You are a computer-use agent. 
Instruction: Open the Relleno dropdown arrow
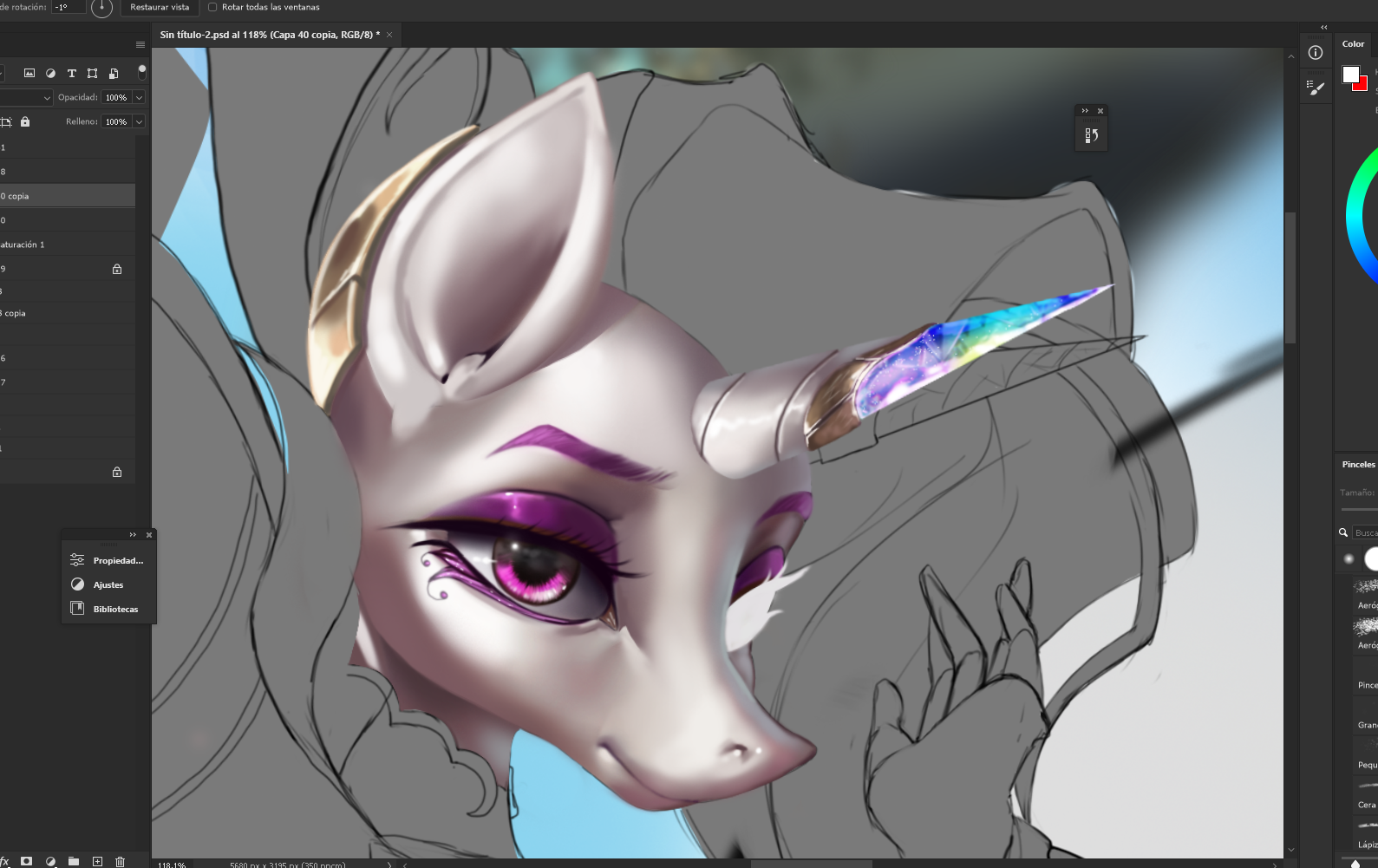[139, 122]
